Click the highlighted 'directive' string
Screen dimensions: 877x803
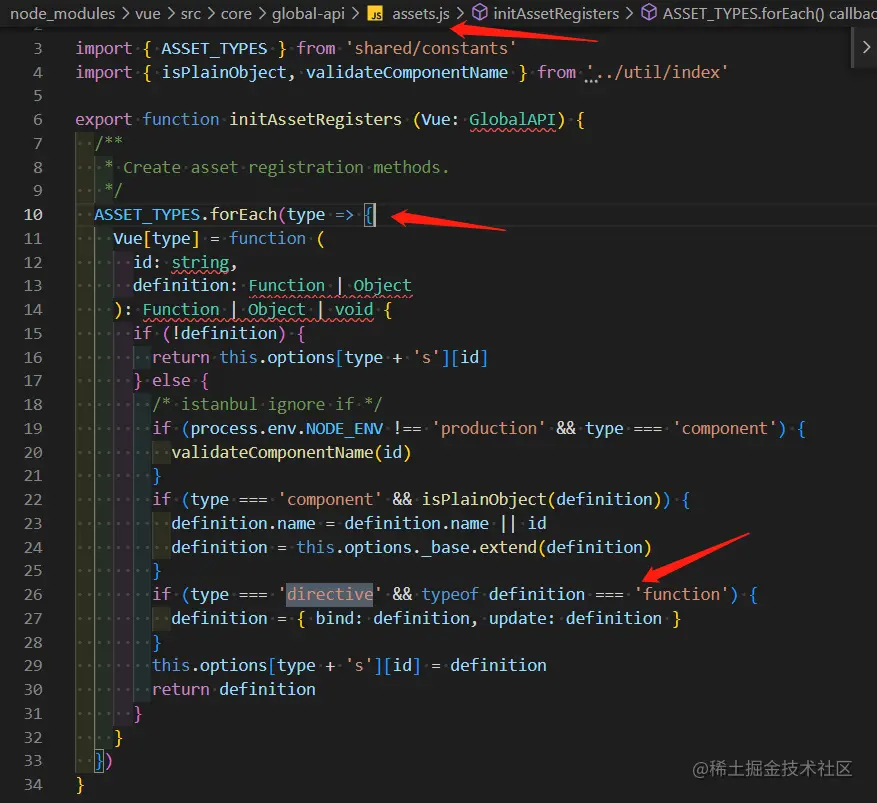(330, 594)
